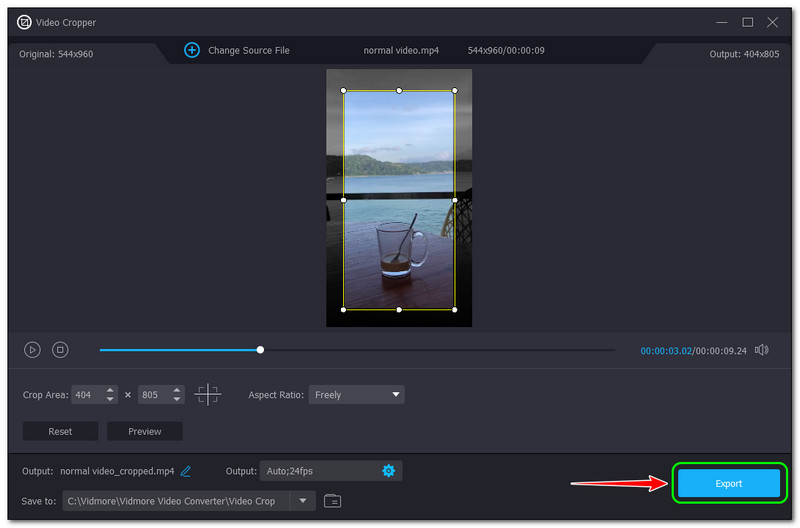The height and width of the screenshot is (528, 800).
Task: Open the save folder browse icon
Action: [x=333, y=501]
